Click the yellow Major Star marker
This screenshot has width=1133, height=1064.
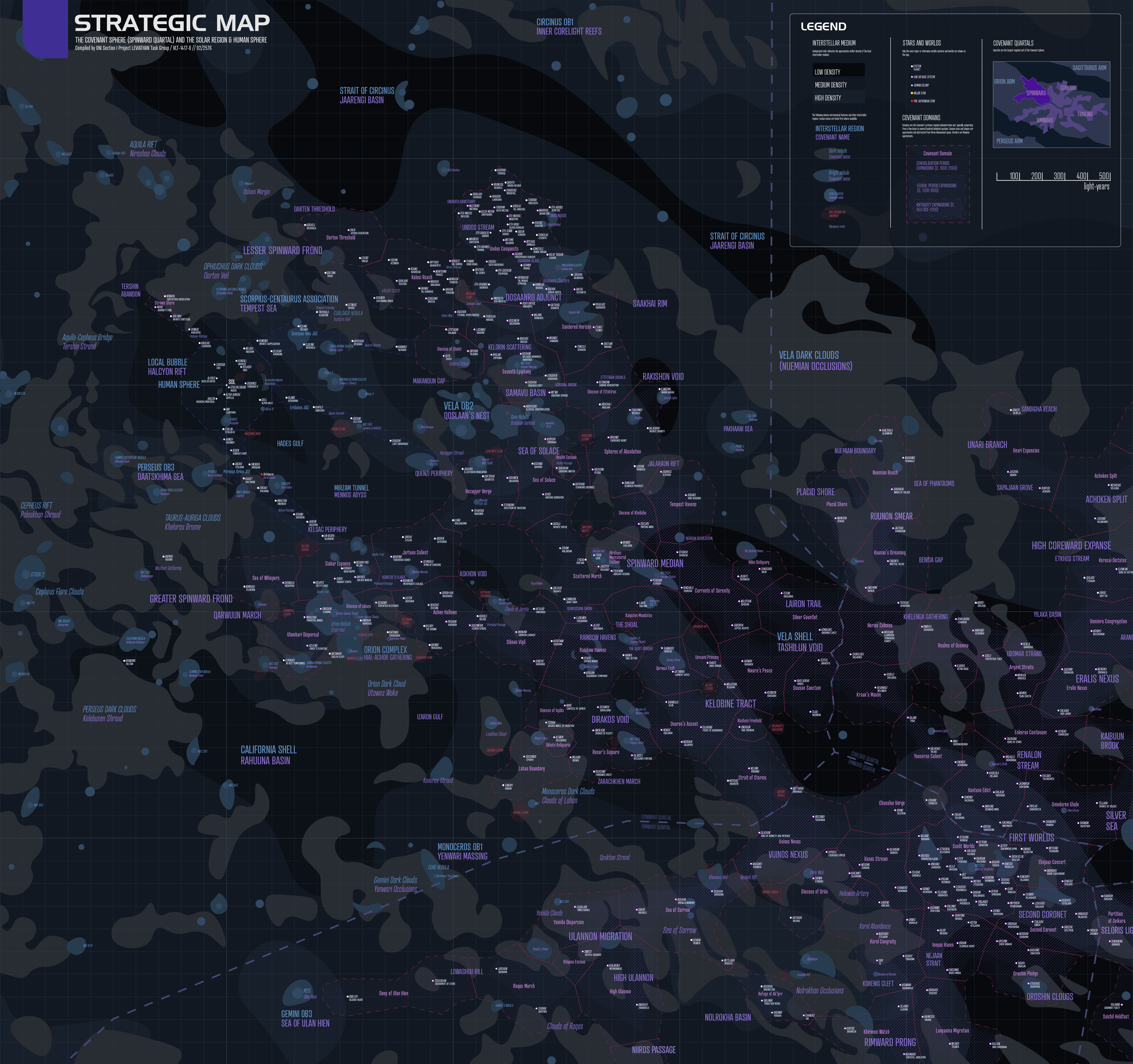[x=912, y=93]
